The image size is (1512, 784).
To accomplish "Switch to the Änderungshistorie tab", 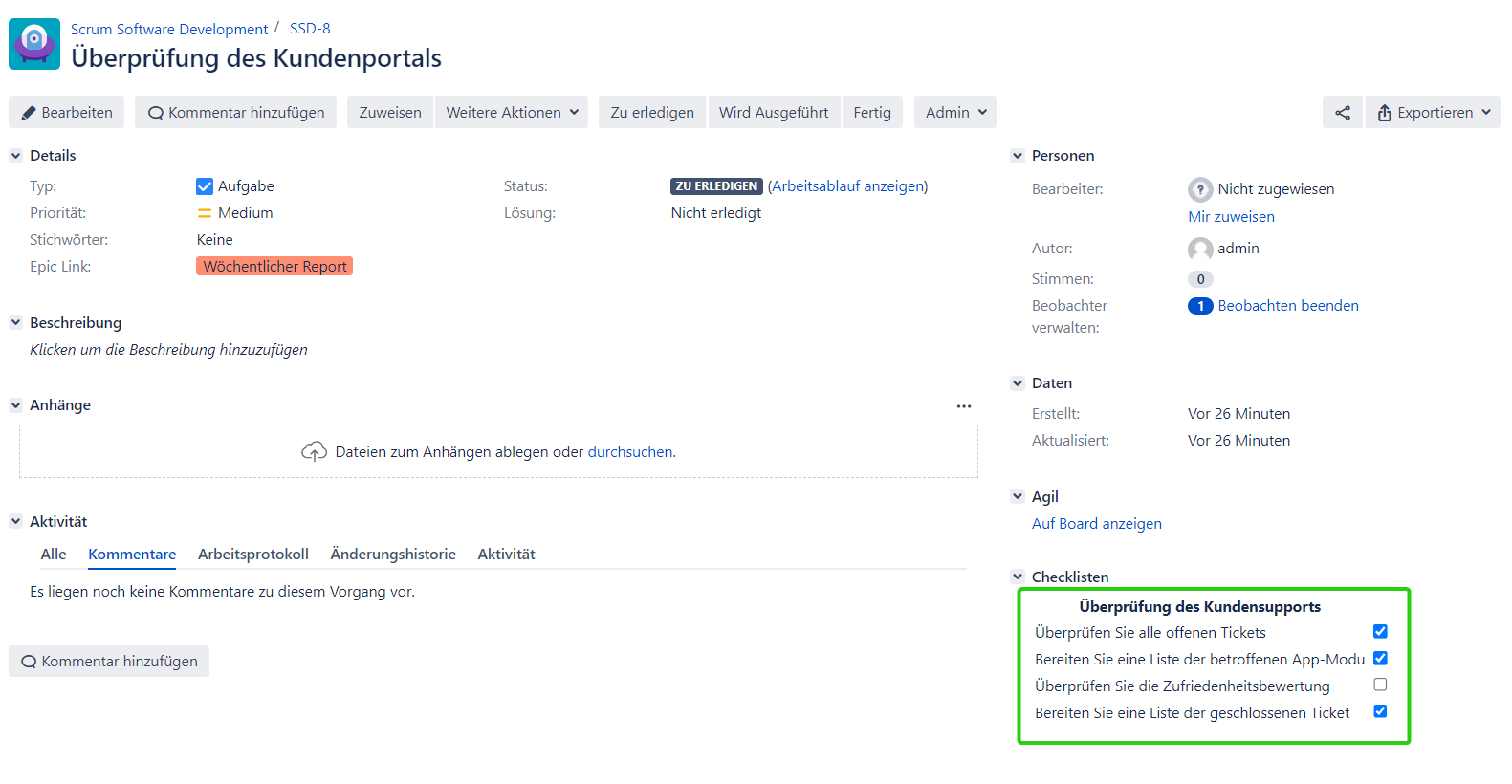I will (x=392, y=555).
